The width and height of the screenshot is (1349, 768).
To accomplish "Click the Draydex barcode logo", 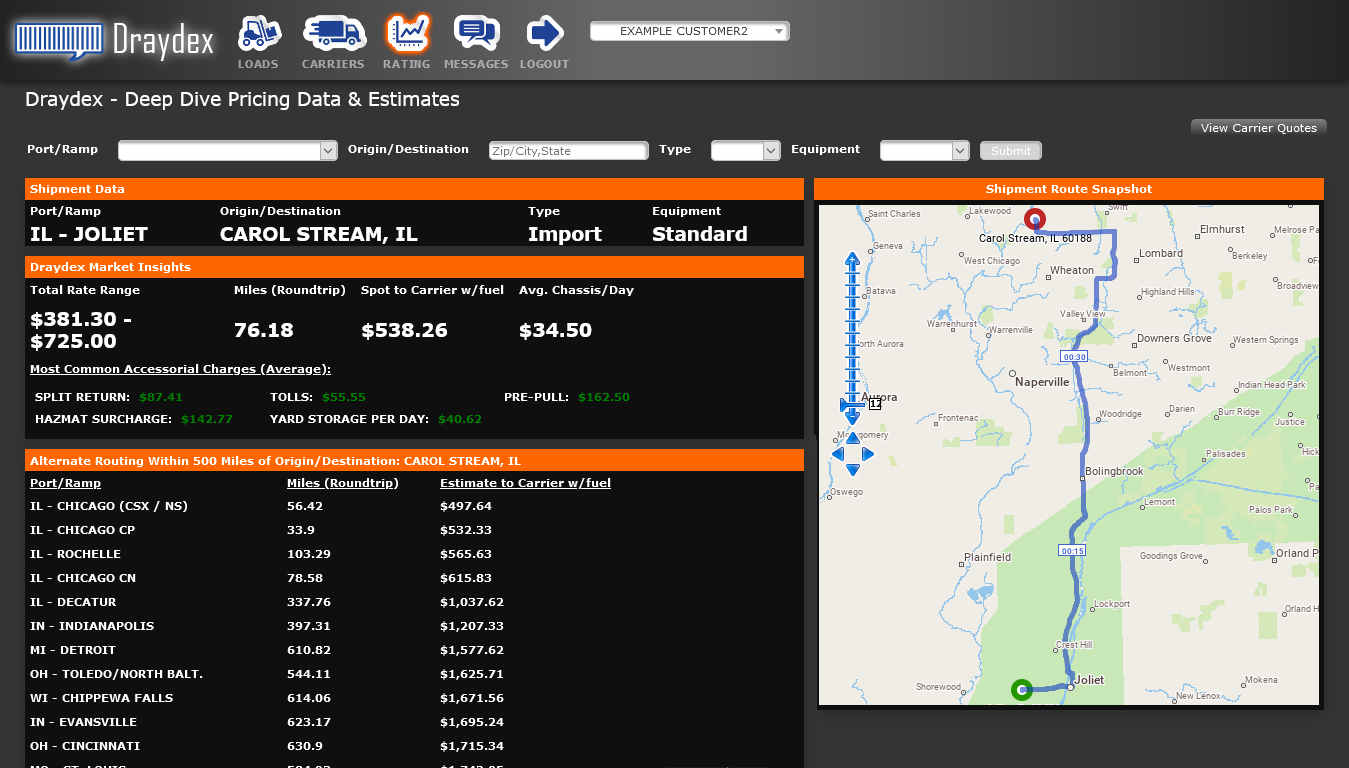I will (x=59, y=41).
